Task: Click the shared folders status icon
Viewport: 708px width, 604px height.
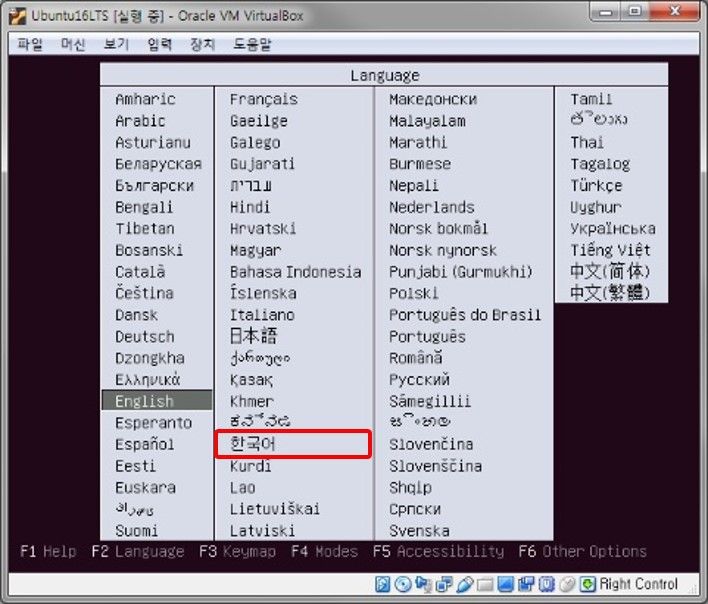Action: point(485,585)
